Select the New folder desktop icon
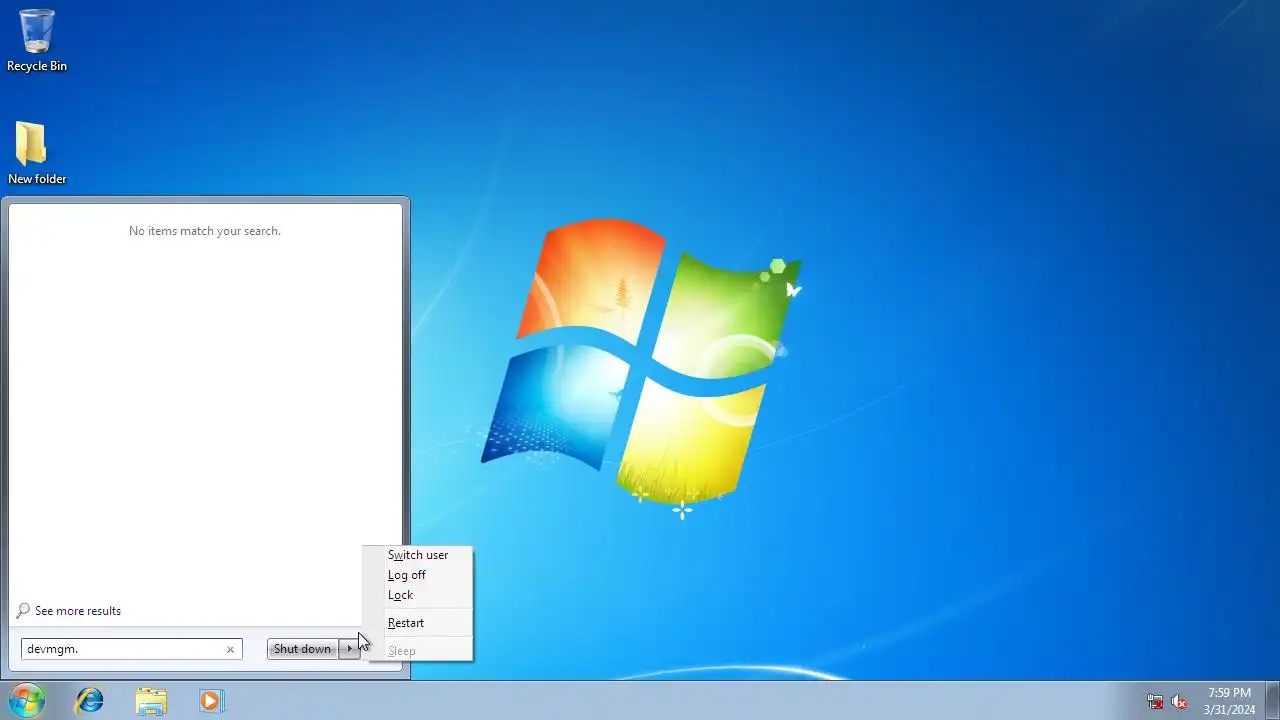Viewport: 1280px width, 720px height. [x=37, y=153]
